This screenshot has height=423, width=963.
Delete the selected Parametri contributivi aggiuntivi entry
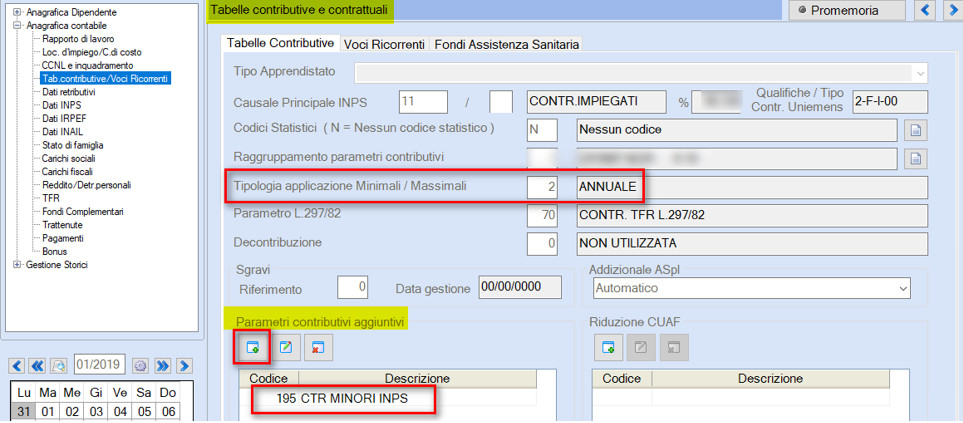[x=318, y=347]
